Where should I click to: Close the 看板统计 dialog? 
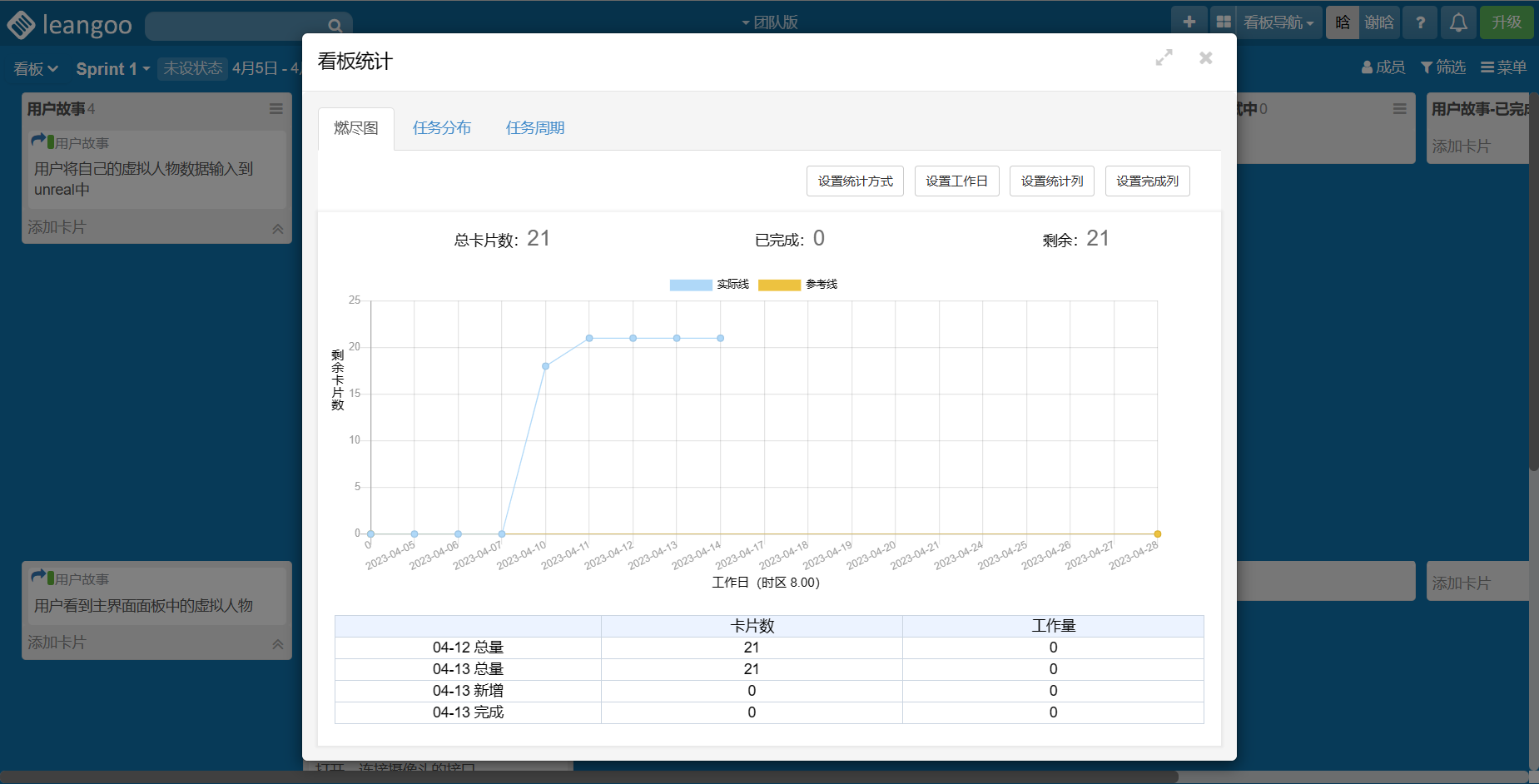point(1205,57)
